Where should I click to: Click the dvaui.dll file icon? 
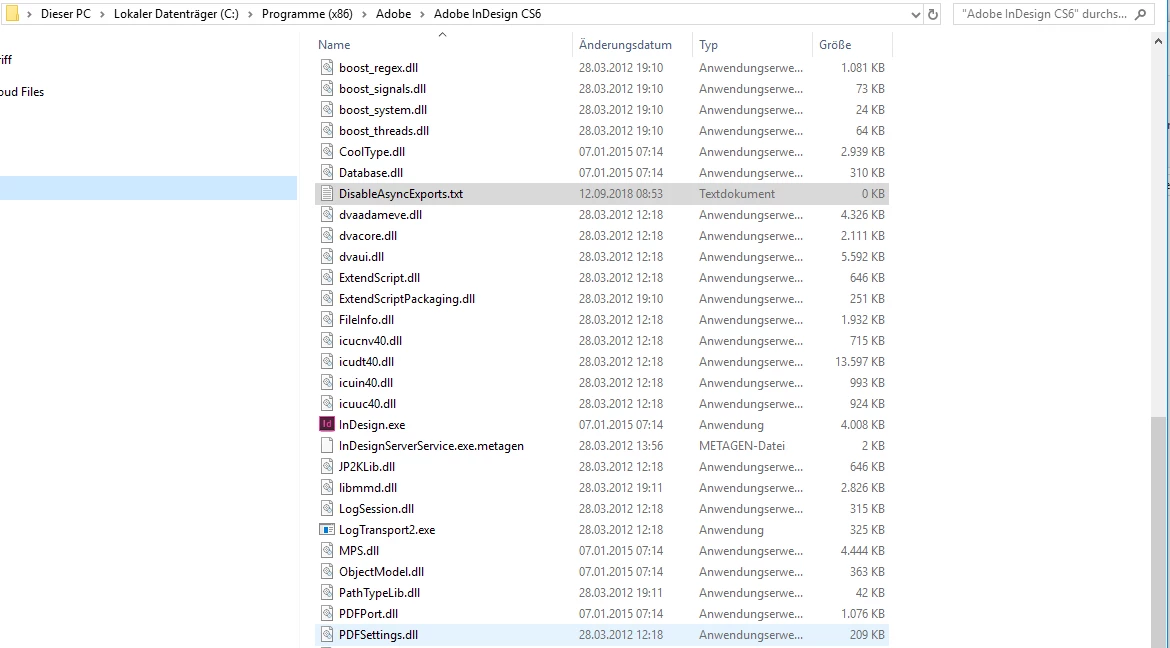coord(327,256)
